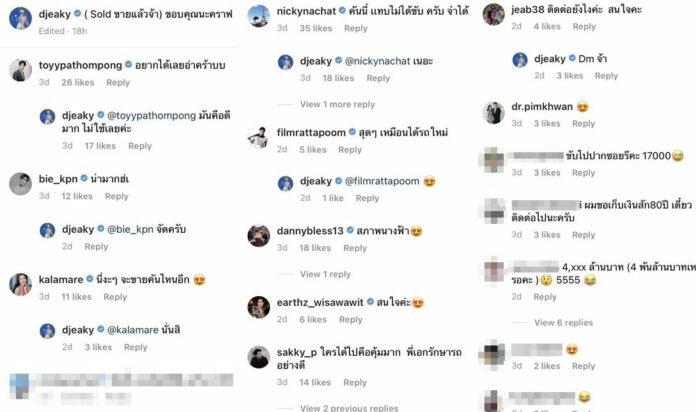Show "View 2 previous replies"
The height and width of the screenshot is (412, 696).
tap(349, 408)
